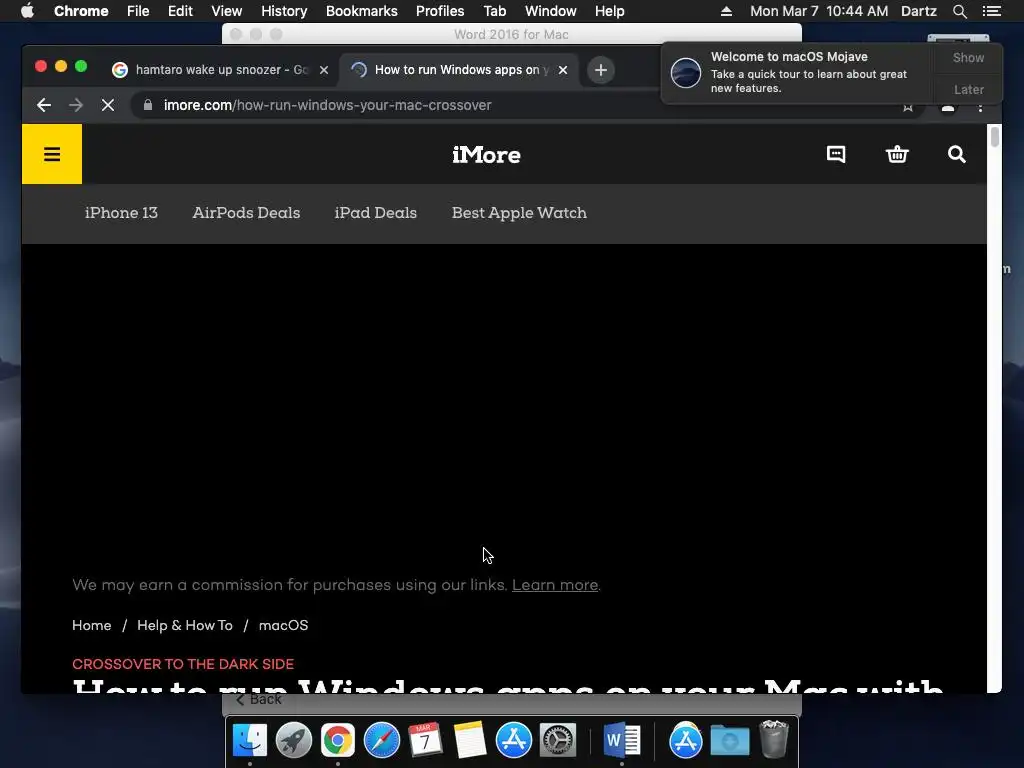This screenshot has height=768, width=1024.
Task: Open the AirPods Deals nav link
Action: [x=246, y=213]
